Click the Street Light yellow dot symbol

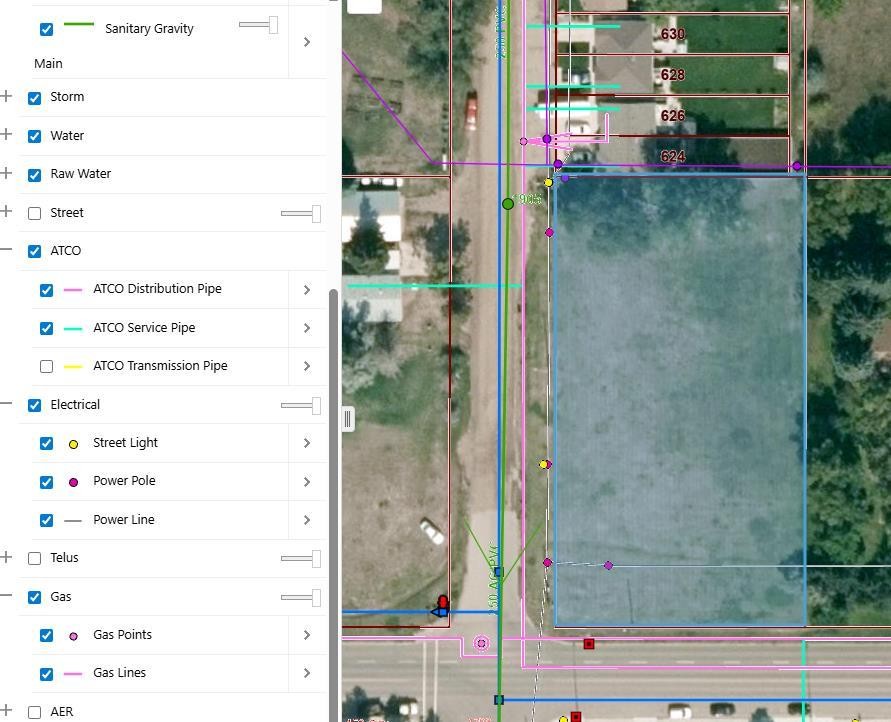coord(72,443)
